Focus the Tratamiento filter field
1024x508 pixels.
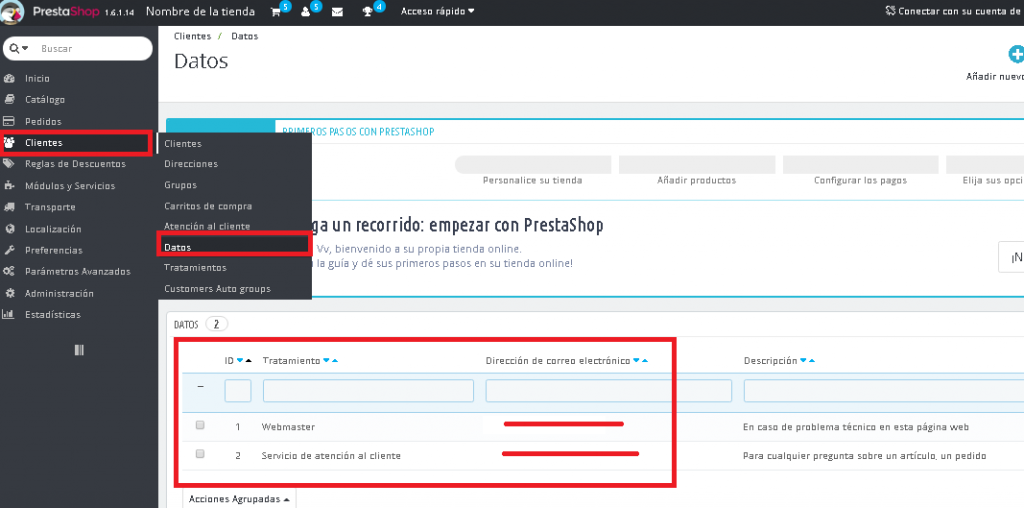(368, 390)
